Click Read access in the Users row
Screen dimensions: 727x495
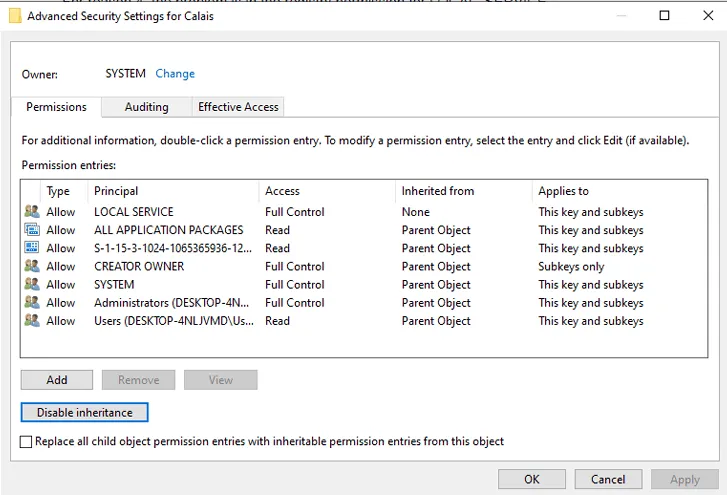277,320
